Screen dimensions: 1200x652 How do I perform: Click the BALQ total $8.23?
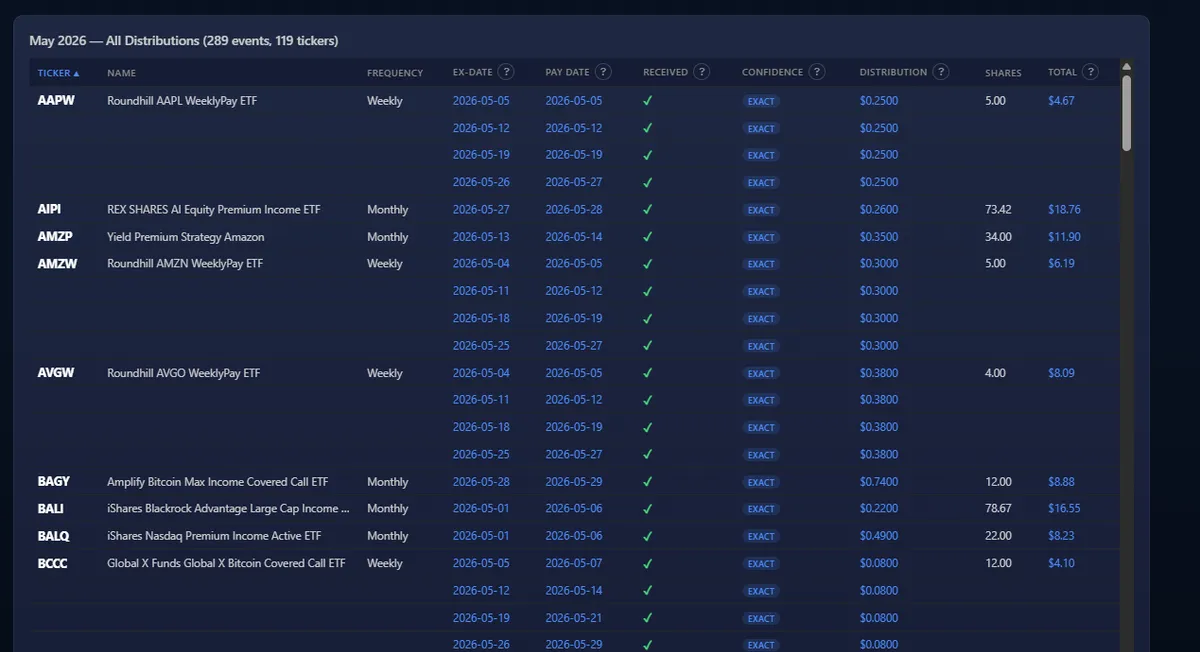[1061, 536]
